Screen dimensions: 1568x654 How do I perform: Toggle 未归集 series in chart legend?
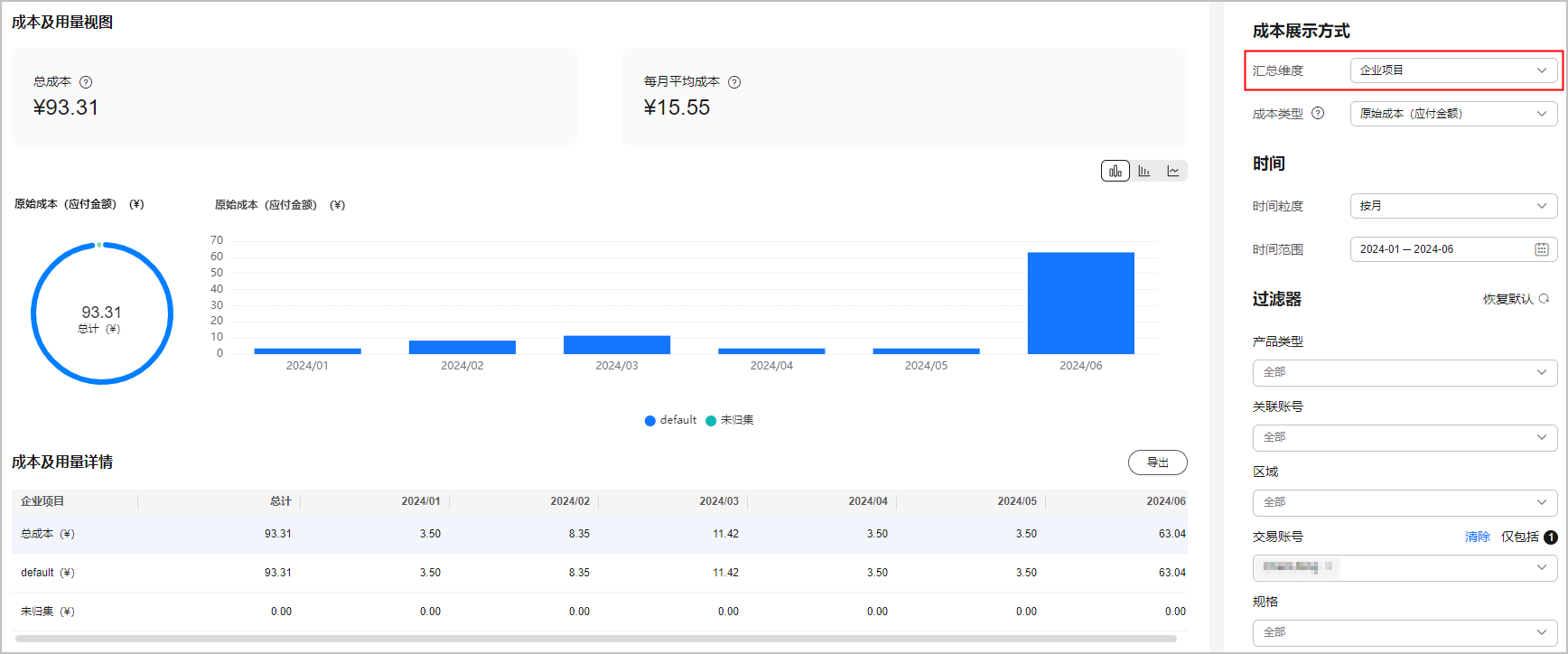pos(730,420)
